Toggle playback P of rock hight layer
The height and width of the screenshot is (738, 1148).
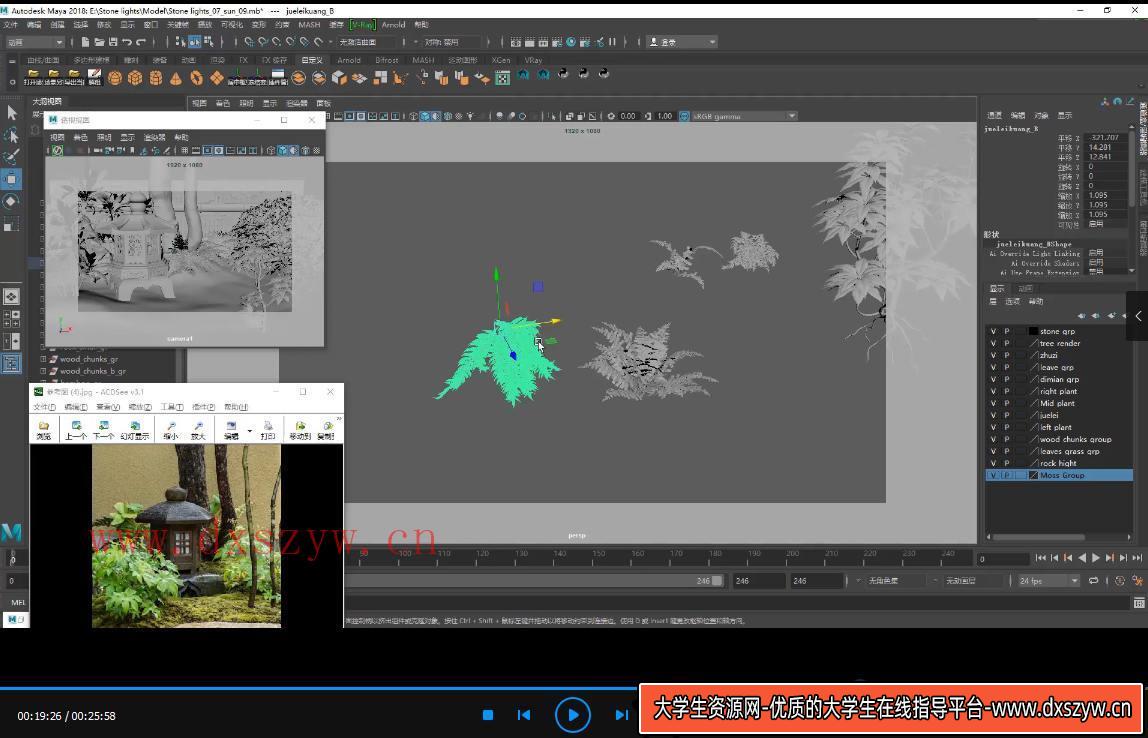click(x=1007, y=463)
